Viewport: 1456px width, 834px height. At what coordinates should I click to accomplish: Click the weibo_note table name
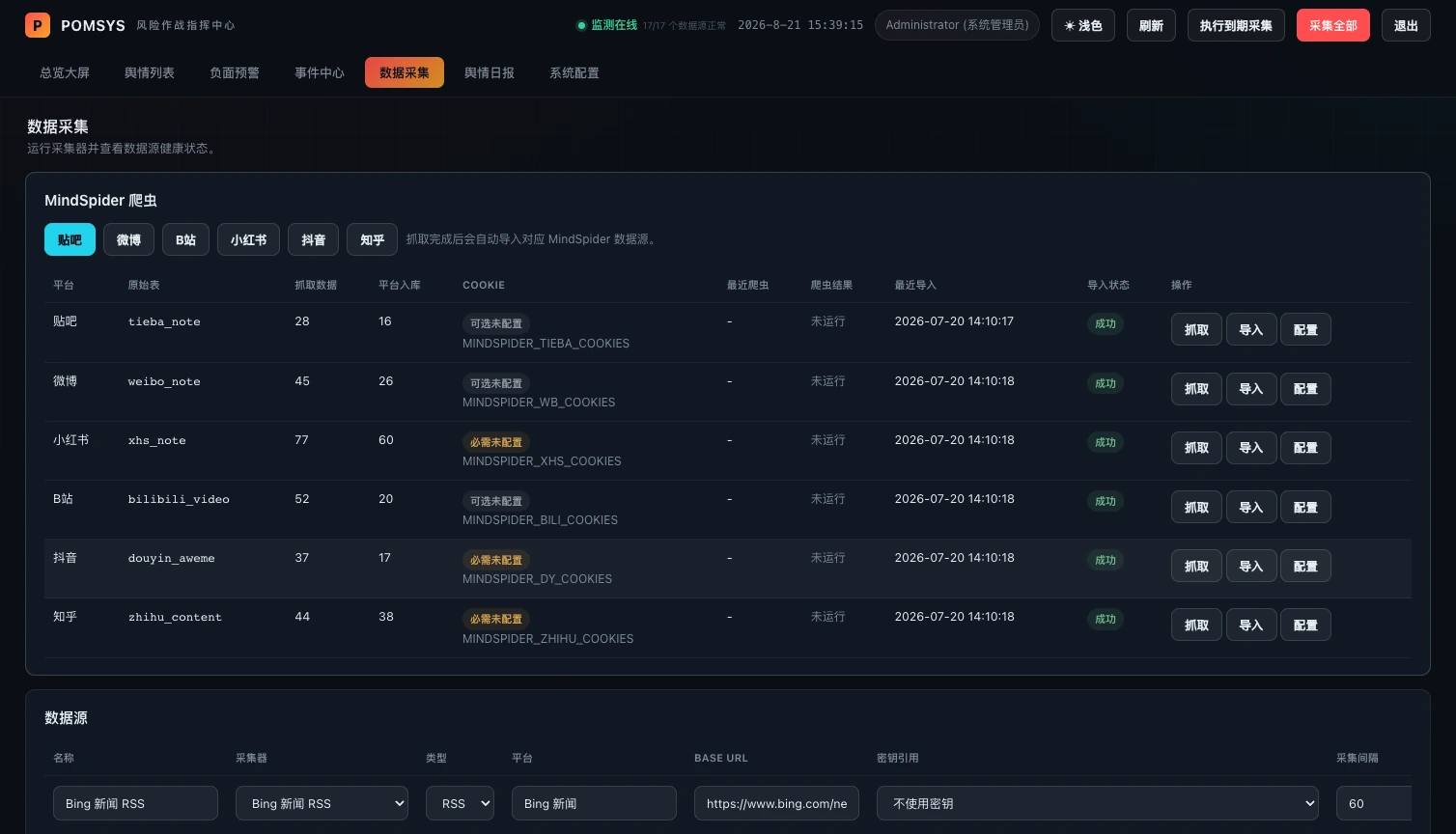[x=164, y=381]
